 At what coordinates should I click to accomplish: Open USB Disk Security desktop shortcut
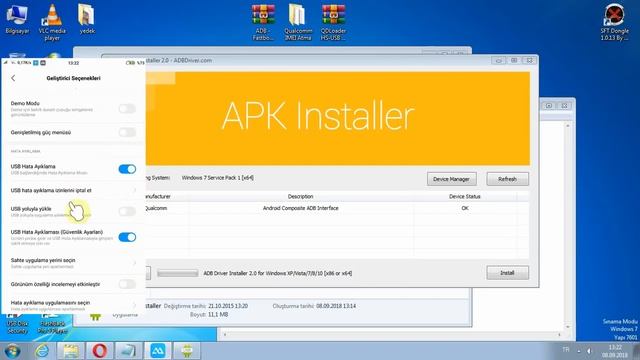coord(17,324)
